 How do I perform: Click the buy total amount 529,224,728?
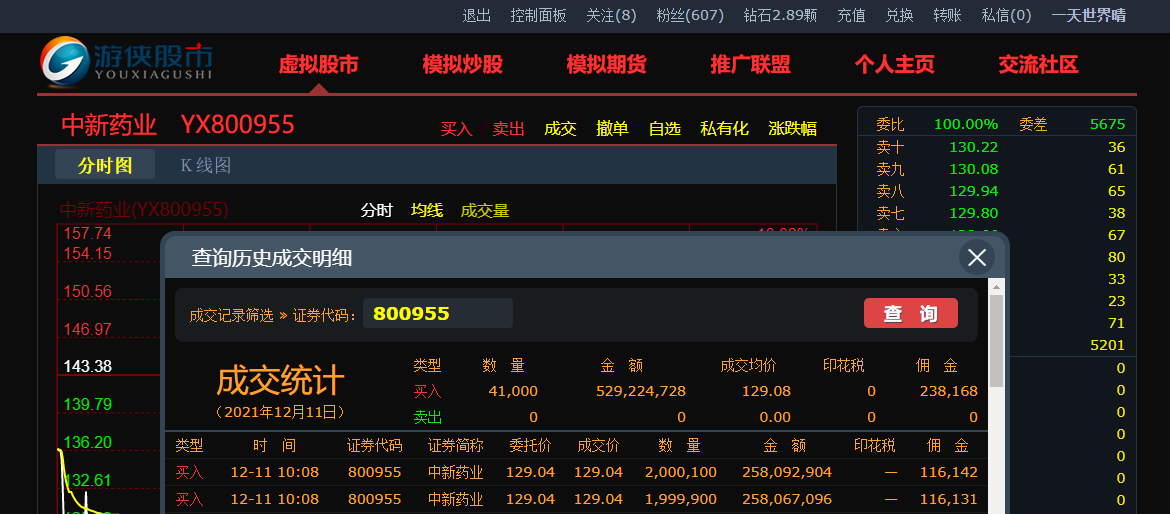click(x=641, y=391)
